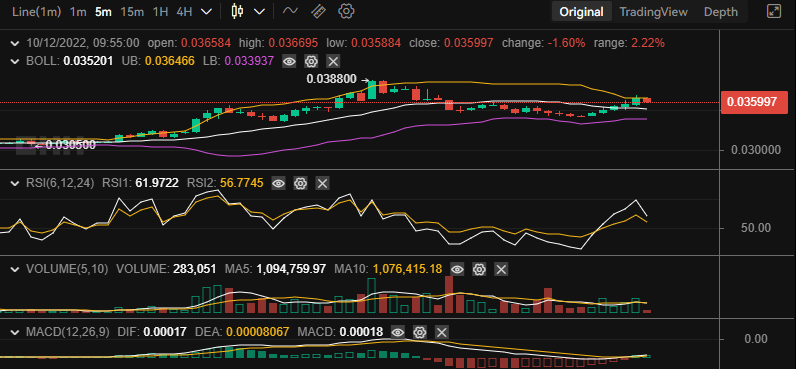
Task: Open VOLUME indicator settings gear
Action: [x=479, y=270]
